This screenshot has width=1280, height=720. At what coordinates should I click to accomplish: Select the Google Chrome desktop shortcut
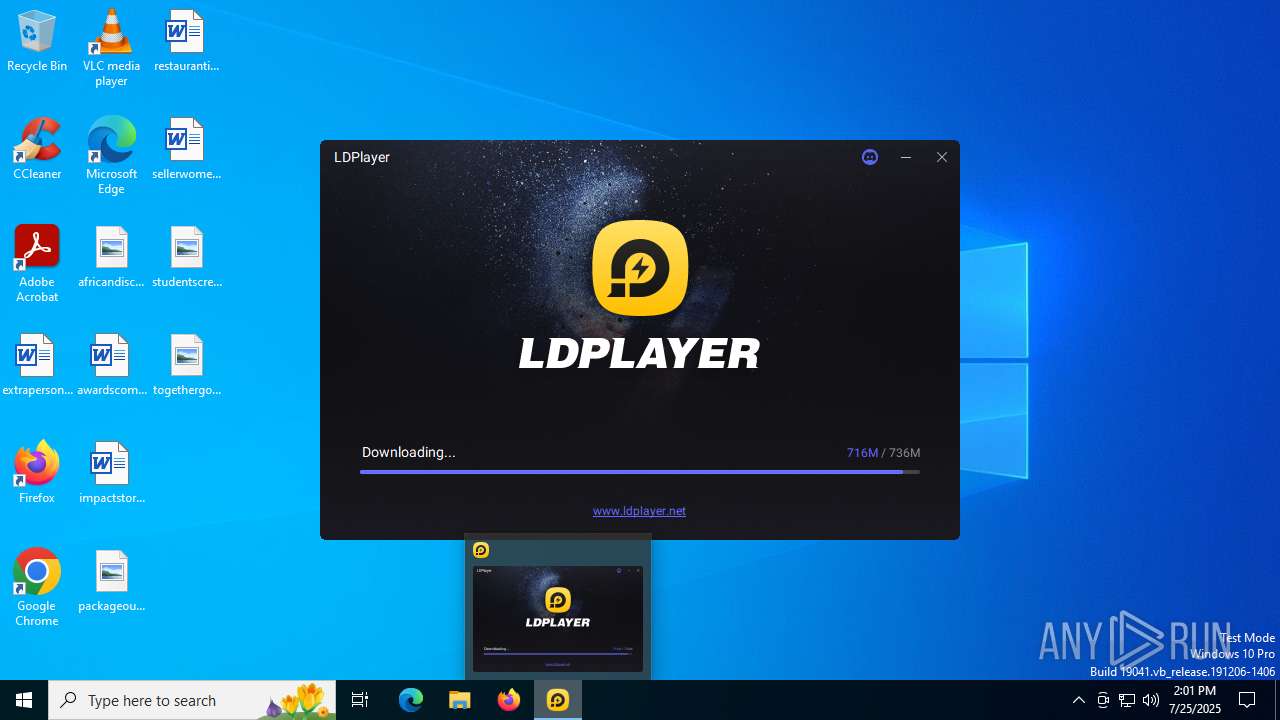click(37, 588)
